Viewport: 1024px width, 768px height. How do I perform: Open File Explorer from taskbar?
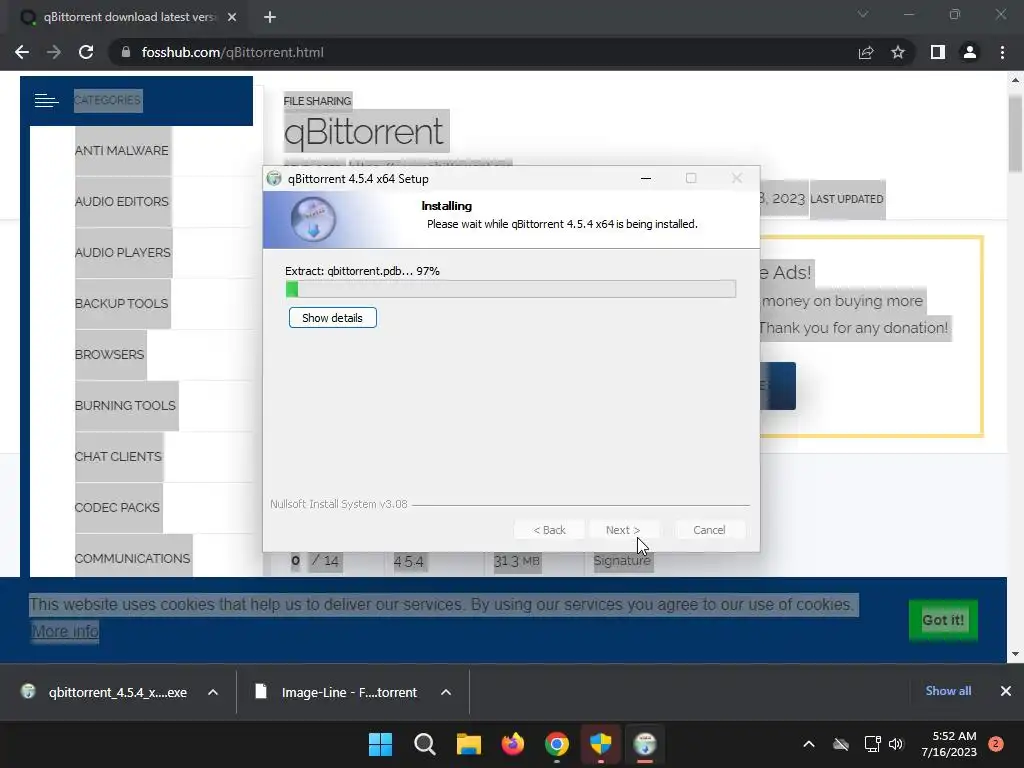[x=468, y=744]
